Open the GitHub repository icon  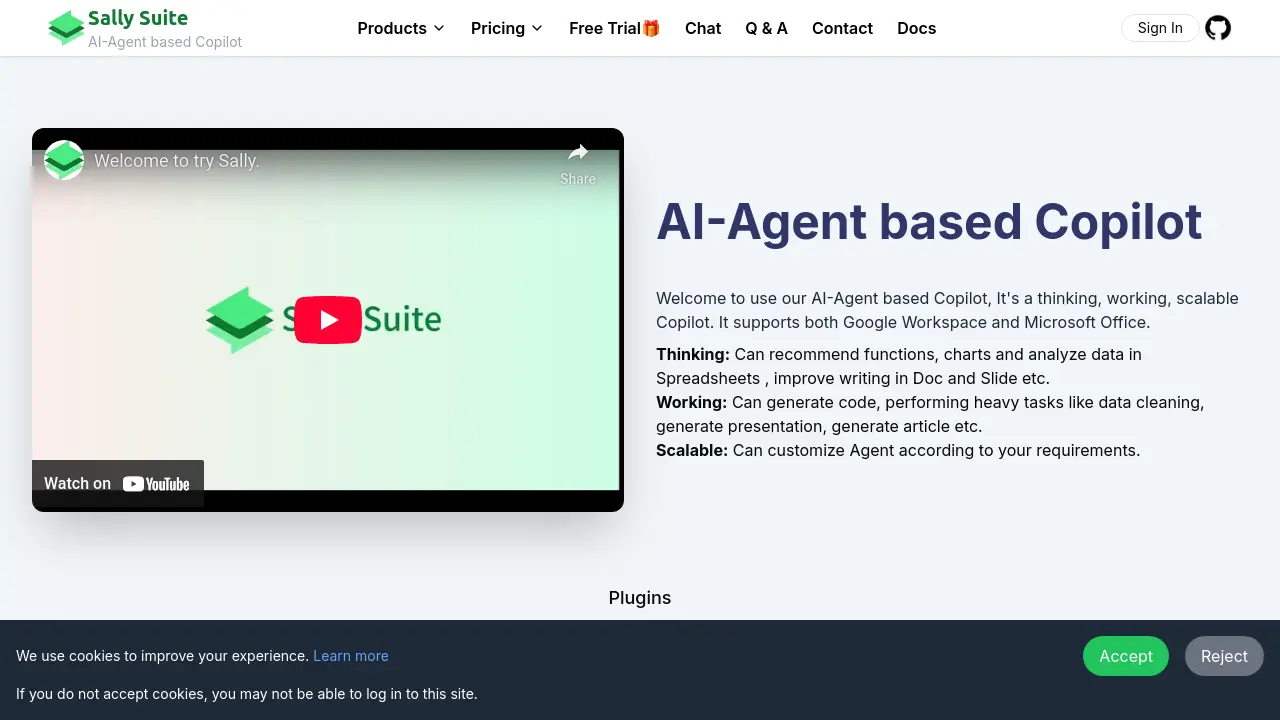(1218, 28)
